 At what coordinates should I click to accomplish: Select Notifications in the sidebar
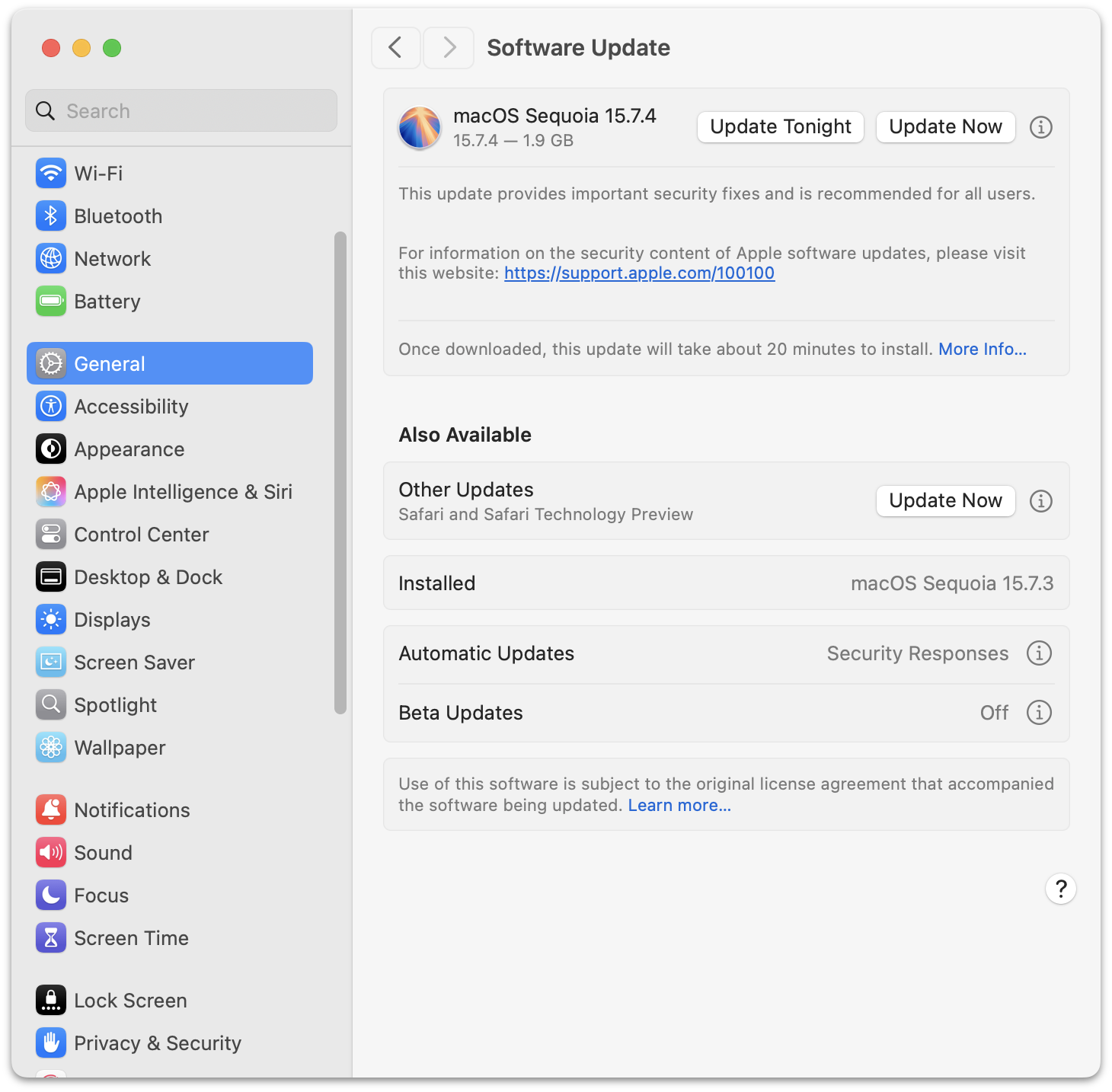132,810
